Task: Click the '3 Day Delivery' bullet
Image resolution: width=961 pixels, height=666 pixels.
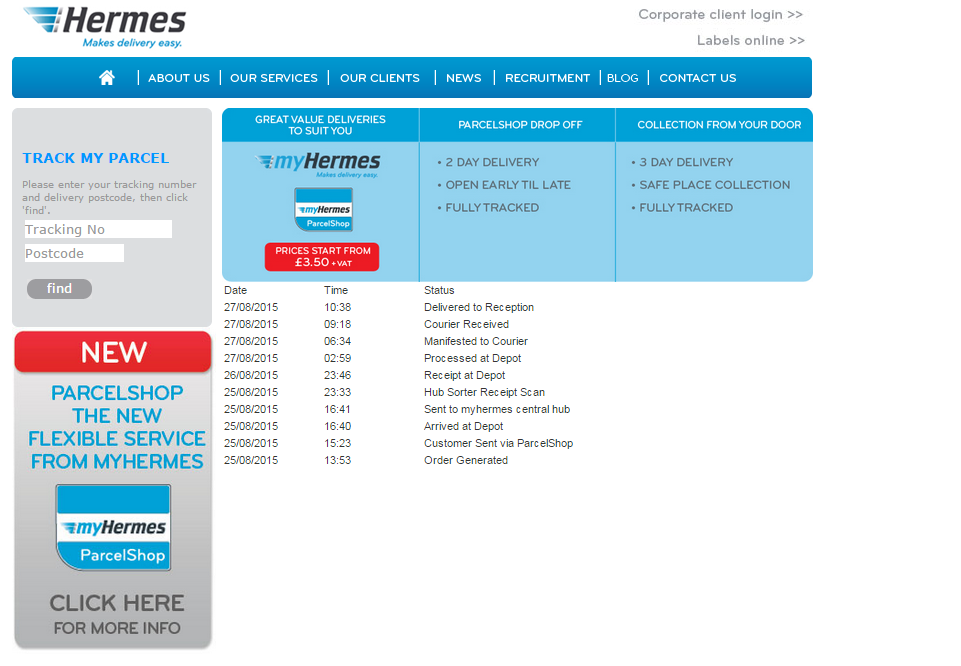Action: point(686,162)
